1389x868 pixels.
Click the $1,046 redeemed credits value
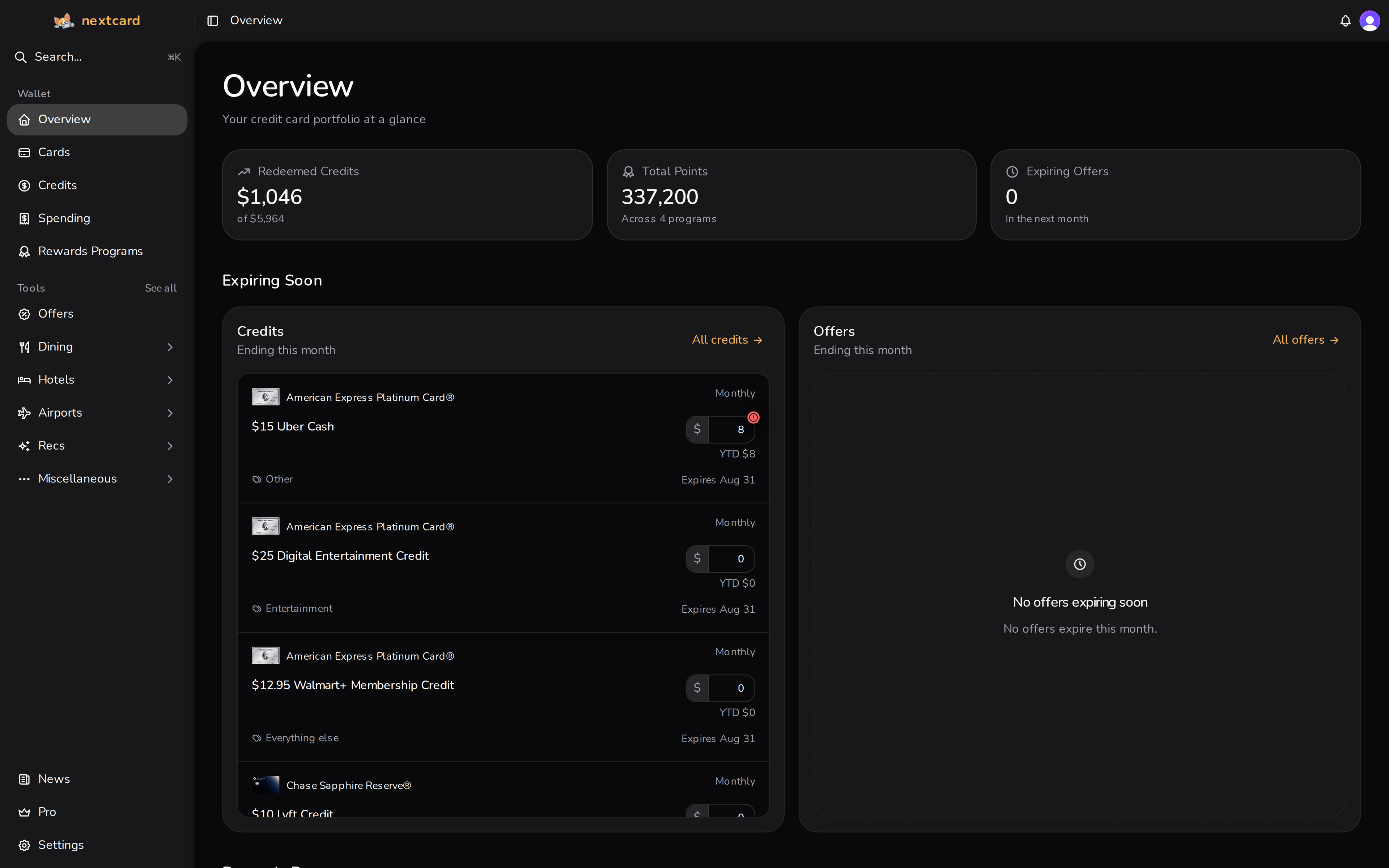[x=270, y=197]
